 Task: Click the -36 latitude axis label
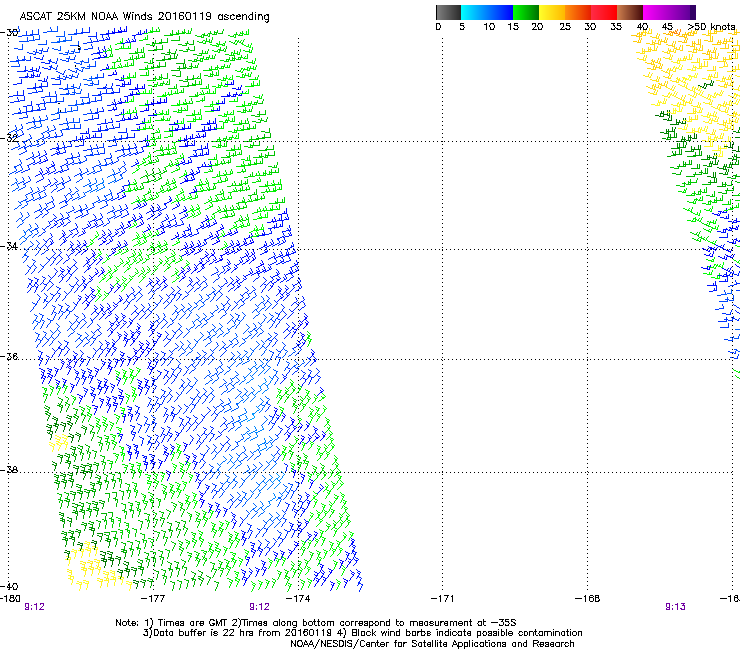tap(9, 356)
